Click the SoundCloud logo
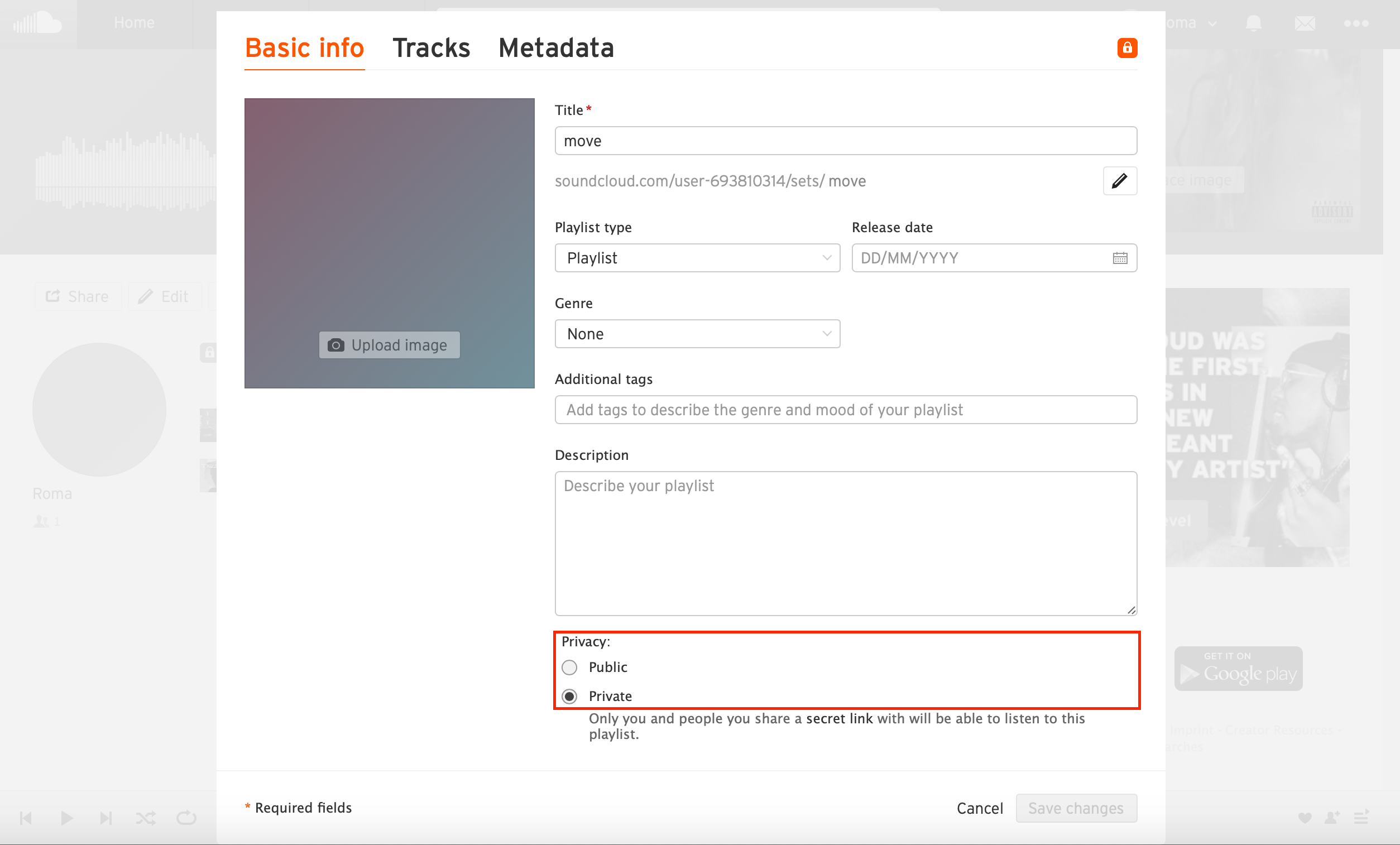Image resolution: width=1400 pixels, height=845 pixels. point(37,22)
